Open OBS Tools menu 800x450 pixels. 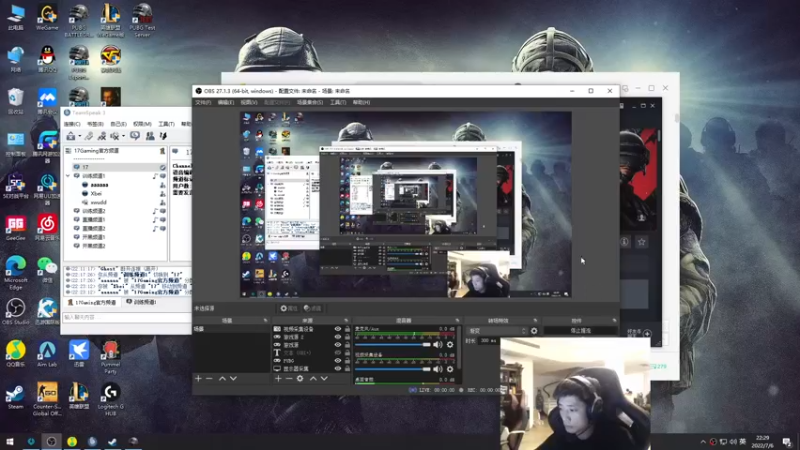coord(338,103)
